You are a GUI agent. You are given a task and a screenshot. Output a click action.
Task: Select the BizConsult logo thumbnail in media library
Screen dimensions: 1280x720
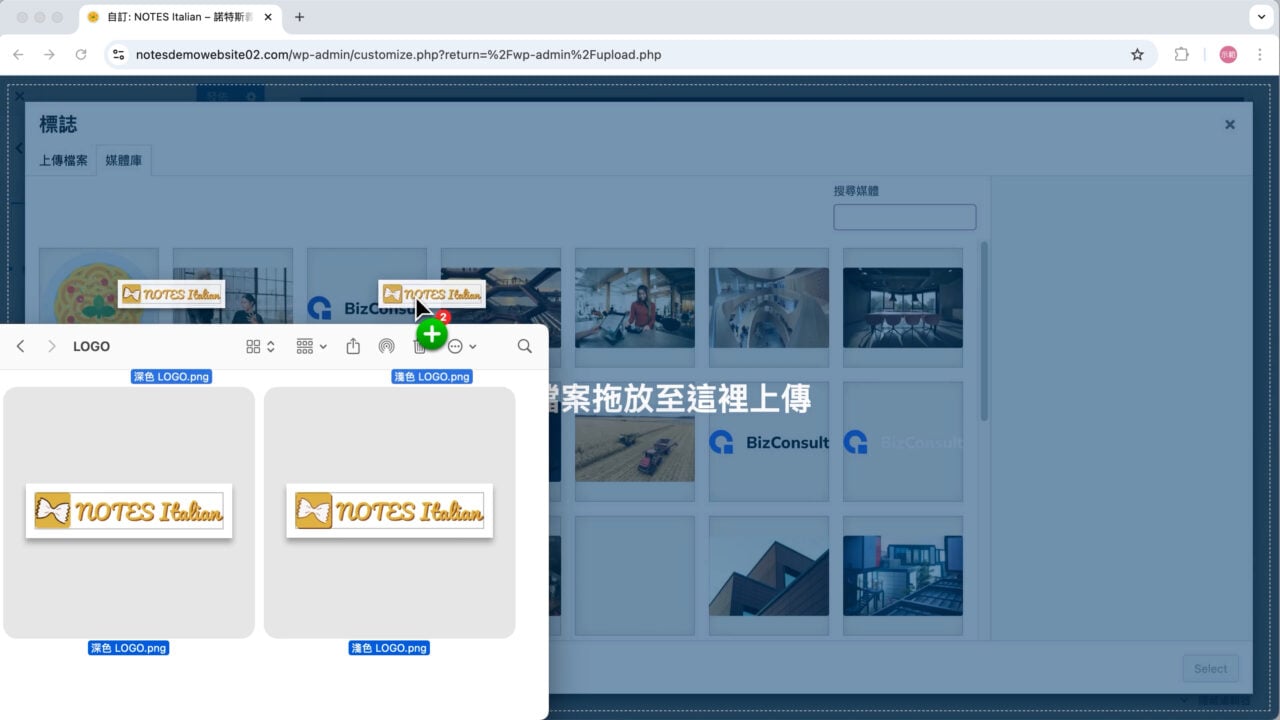click(x=768, y=441)
